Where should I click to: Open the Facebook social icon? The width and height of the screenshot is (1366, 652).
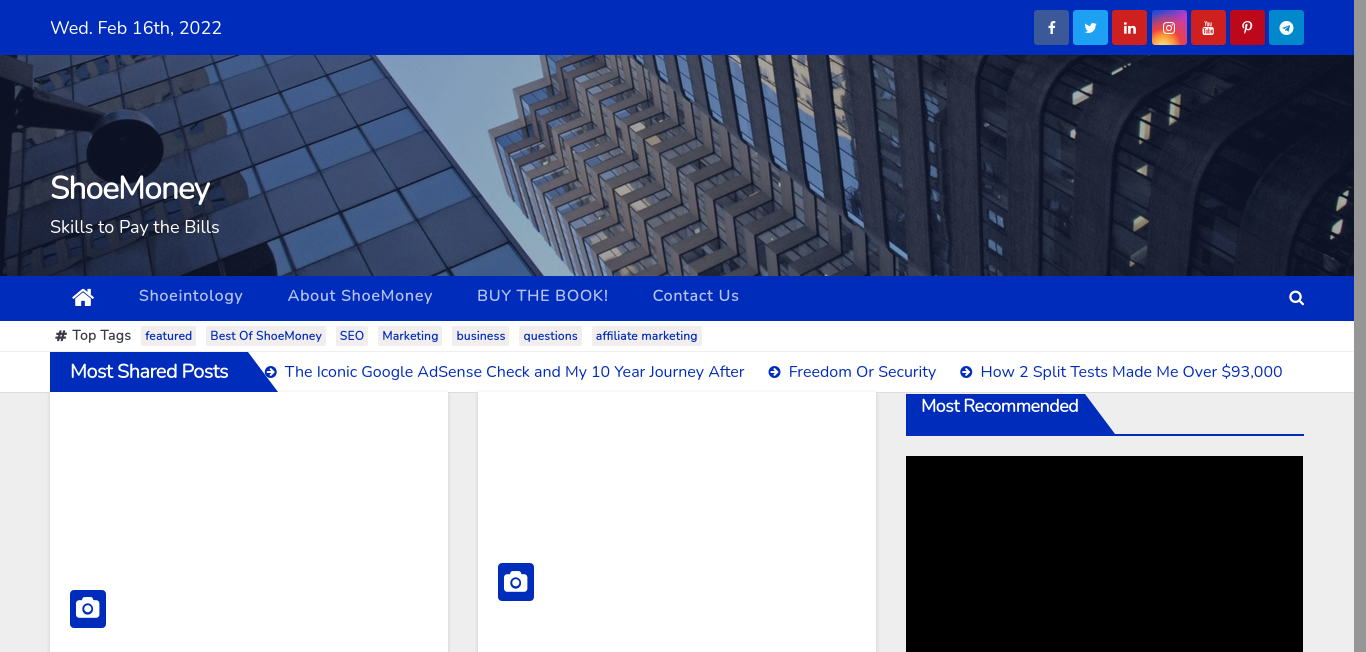point(1051,28)
